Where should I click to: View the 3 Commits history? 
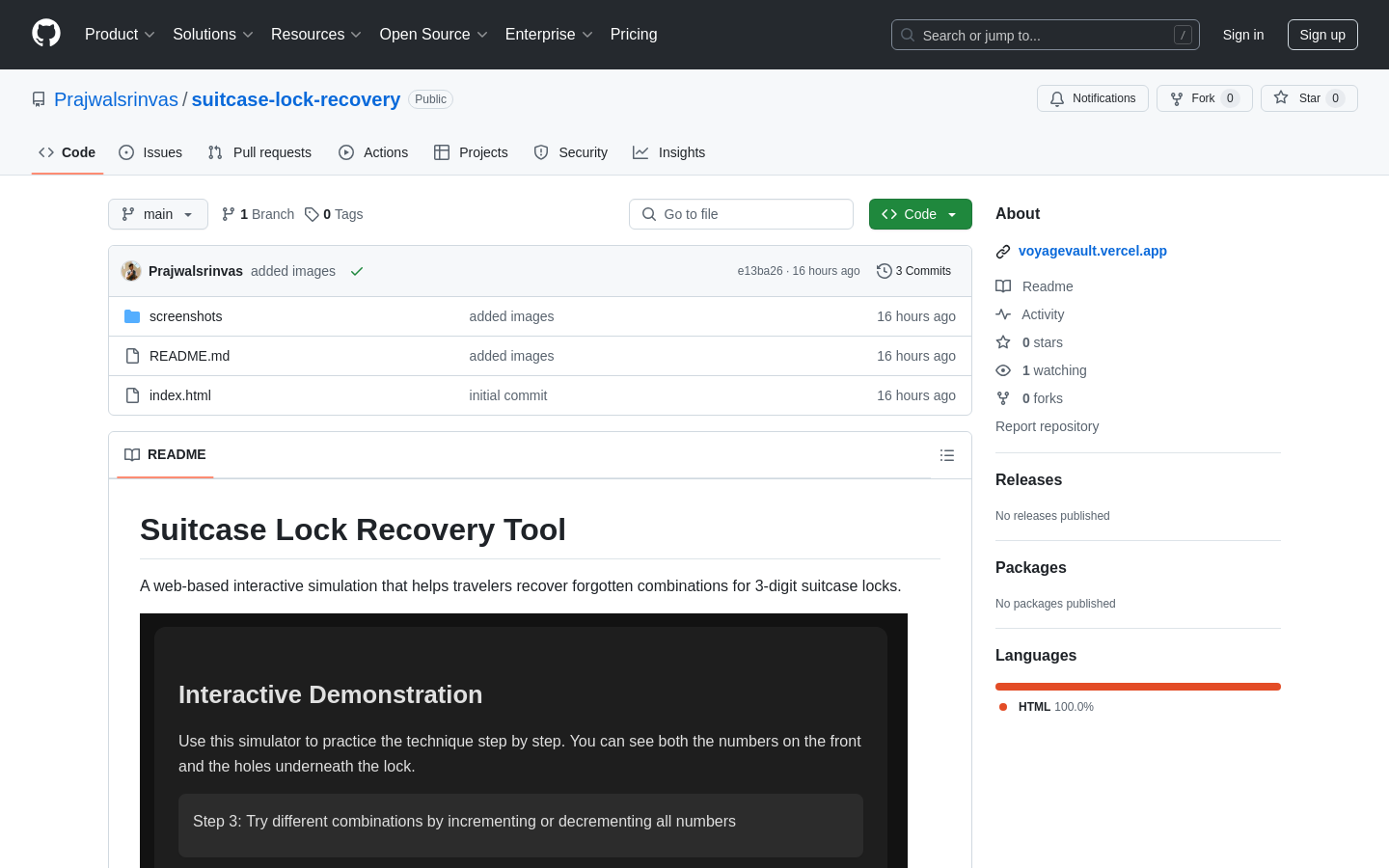click(x=913, y=271)
